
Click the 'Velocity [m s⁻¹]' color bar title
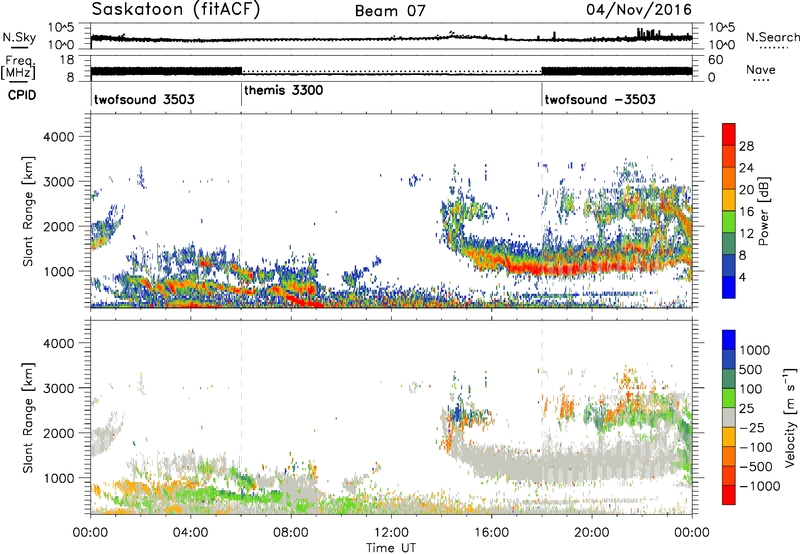[790, 417]
